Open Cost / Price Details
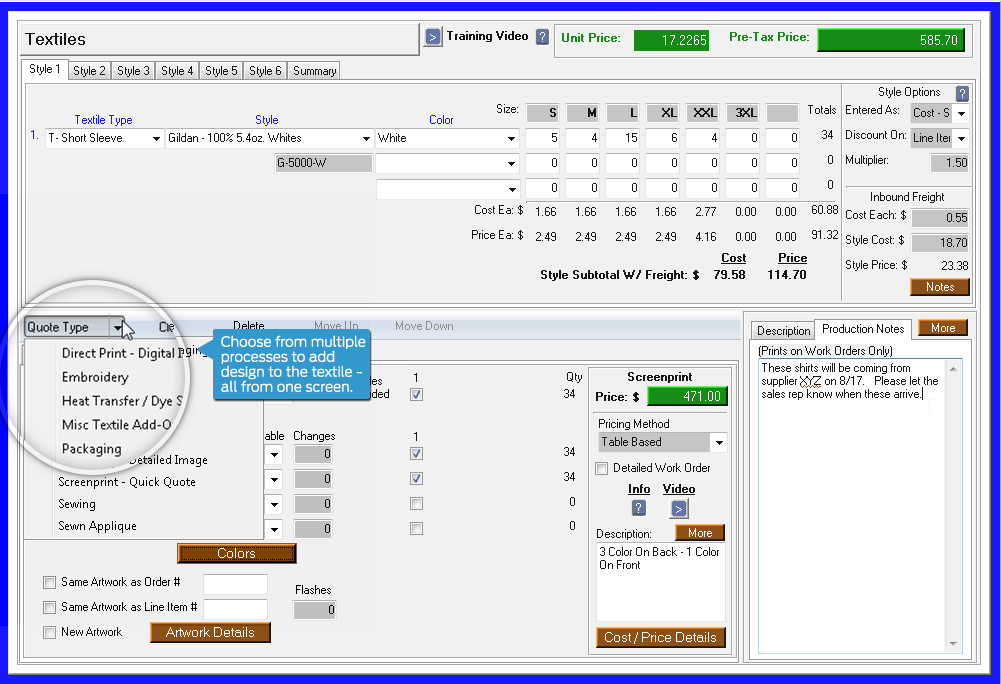The width and height of the screenshot is (1001, 684). coord(660,637)
